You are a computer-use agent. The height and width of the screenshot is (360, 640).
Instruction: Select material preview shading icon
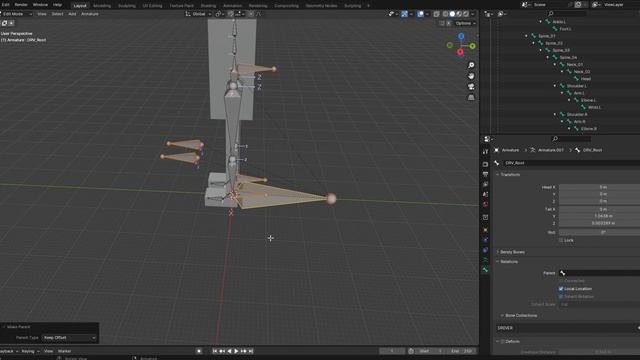pos(459,14)
